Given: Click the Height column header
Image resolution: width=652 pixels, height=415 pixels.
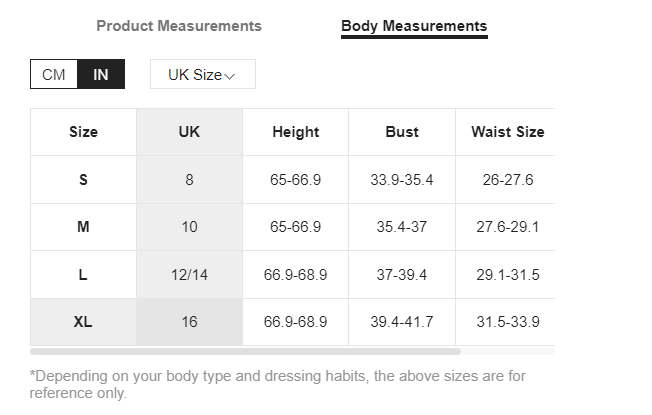Looking at the screenshot, I should point(296,132).
